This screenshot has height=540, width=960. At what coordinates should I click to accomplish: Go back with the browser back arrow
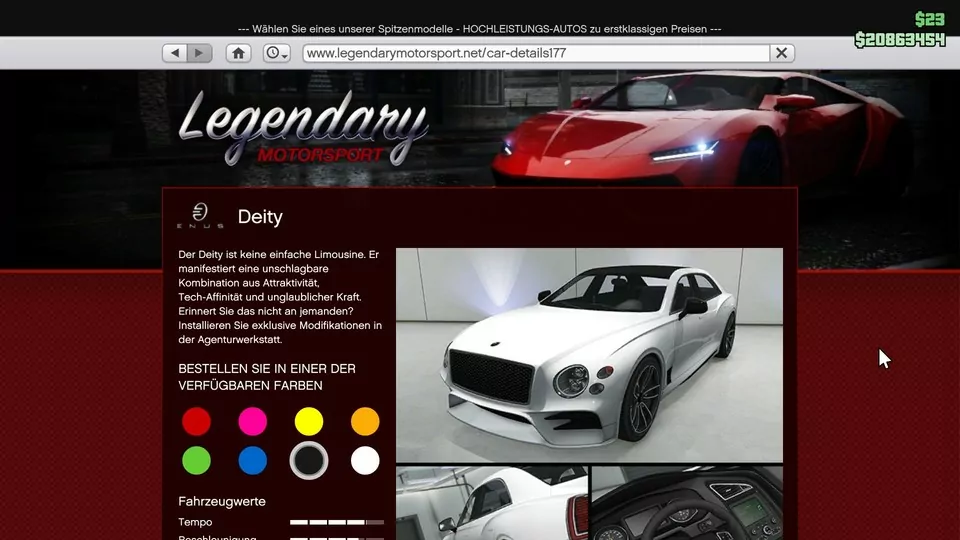coord(175,53)
